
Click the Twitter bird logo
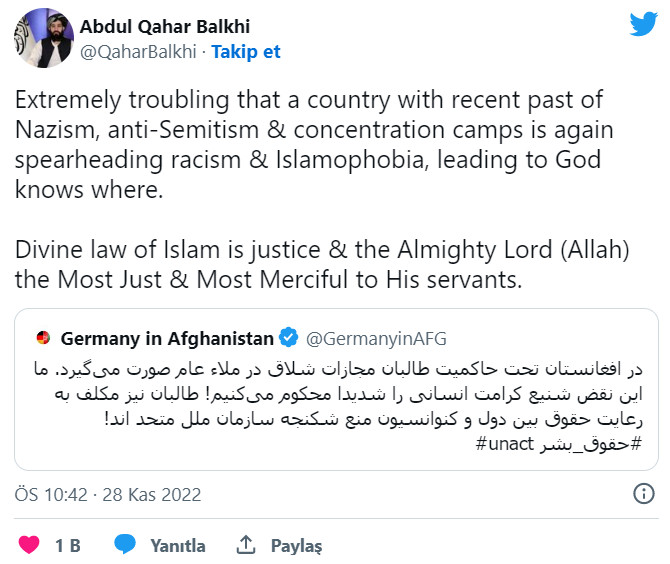click(642, 24)
